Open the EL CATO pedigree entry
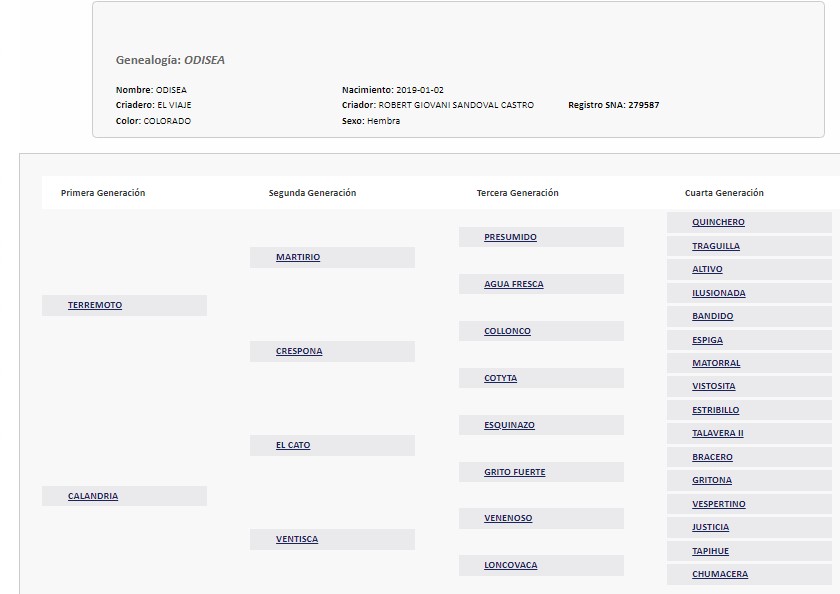 [x=293, y=445]
